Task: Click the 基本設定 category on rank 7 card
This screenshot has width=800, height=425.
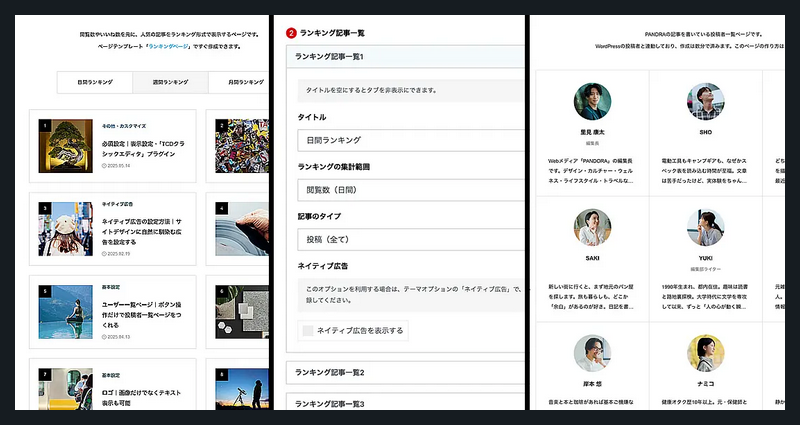Action: point(111,375)
